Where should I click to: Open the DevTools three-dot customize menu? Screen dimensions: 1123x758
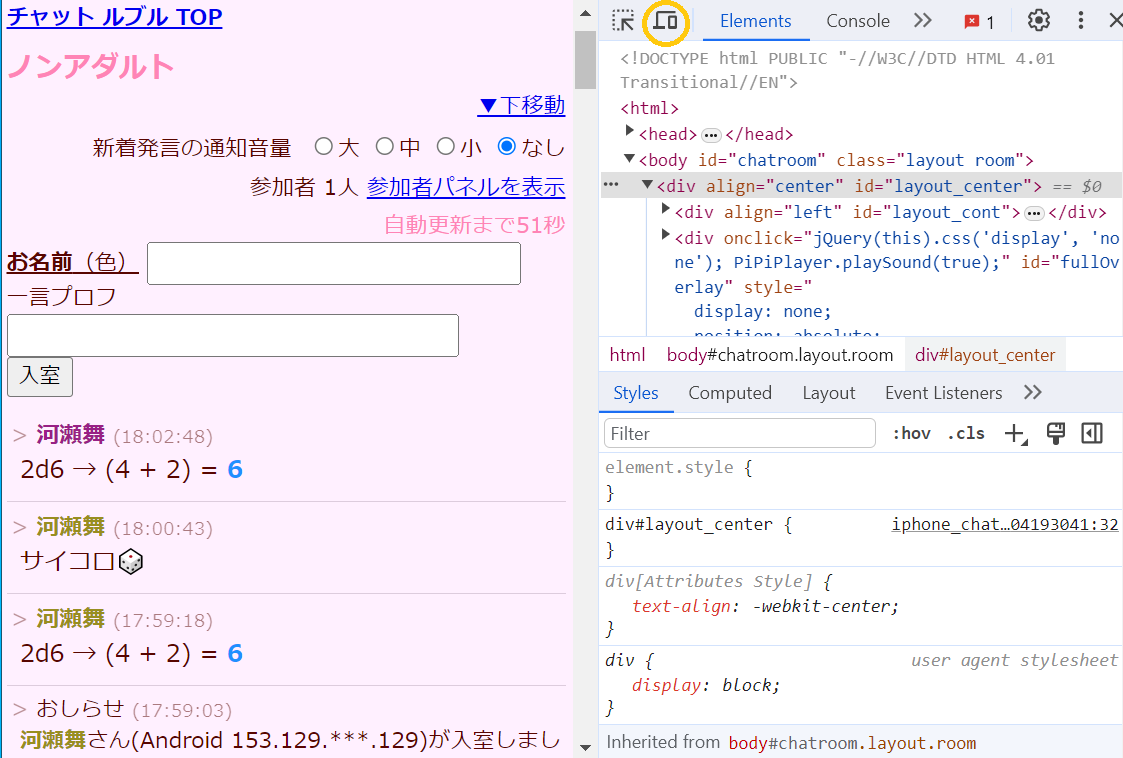click(1080, 21)
